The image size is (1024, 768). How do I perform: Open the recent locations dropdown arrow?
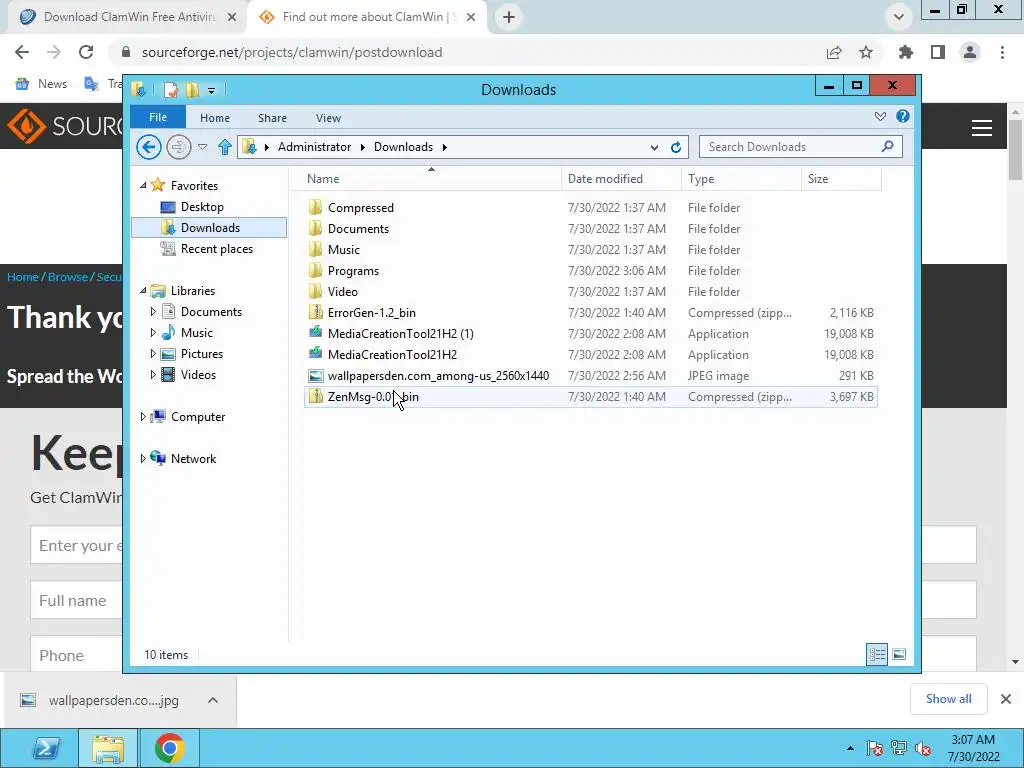(202, 147)
